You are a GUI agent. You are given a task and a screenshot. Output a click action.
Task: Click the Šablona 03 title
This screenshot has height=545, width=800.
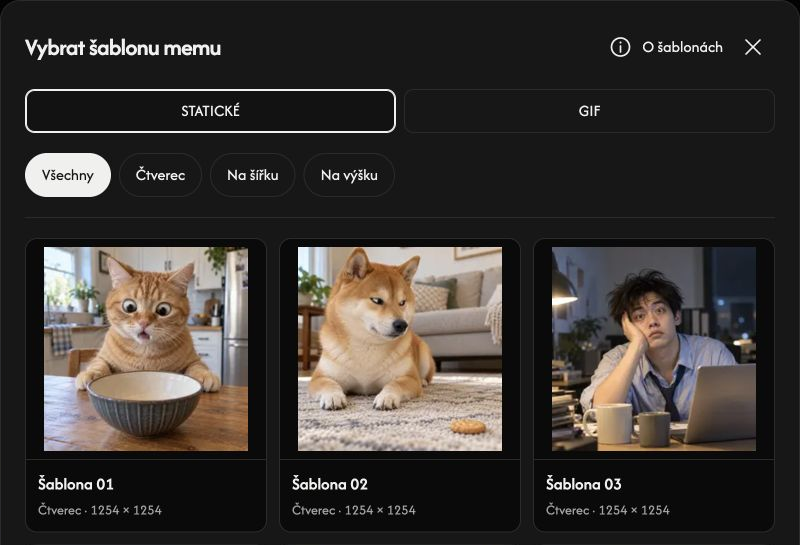pyautogui.click(x=584, y=484)
